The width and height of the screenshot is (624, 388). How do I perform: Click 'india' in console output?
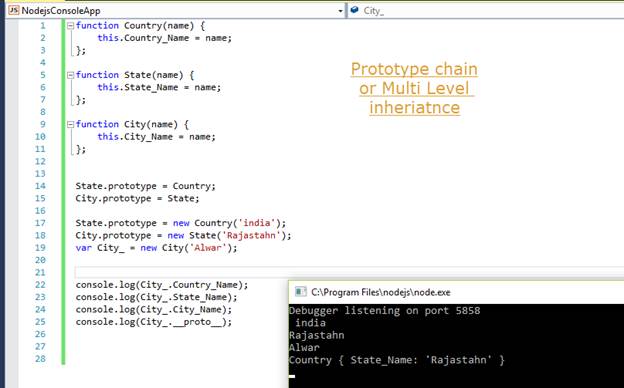(x=310, y=323)
